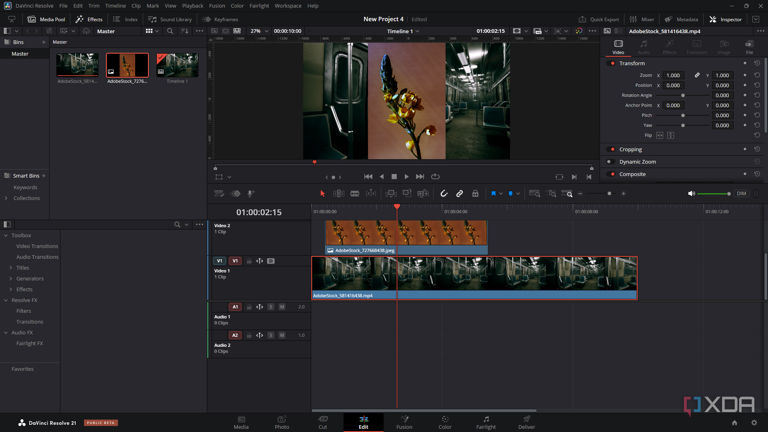This screenshot has height=432, width=768.
Task: Switch to the Audio inspector tab
Action: coord(644,47)
